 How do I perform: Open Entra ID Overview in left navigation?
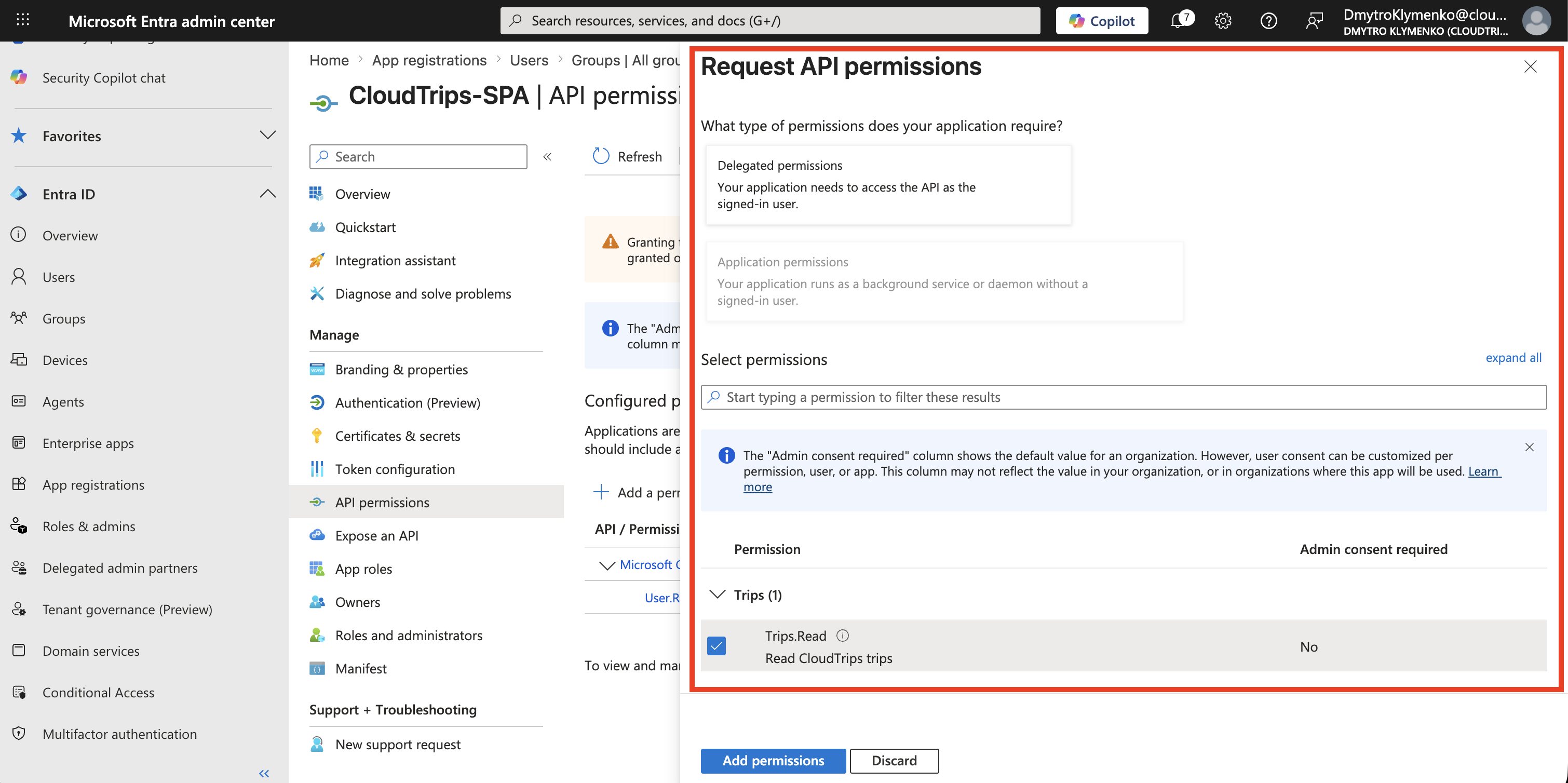coord(70,235)
